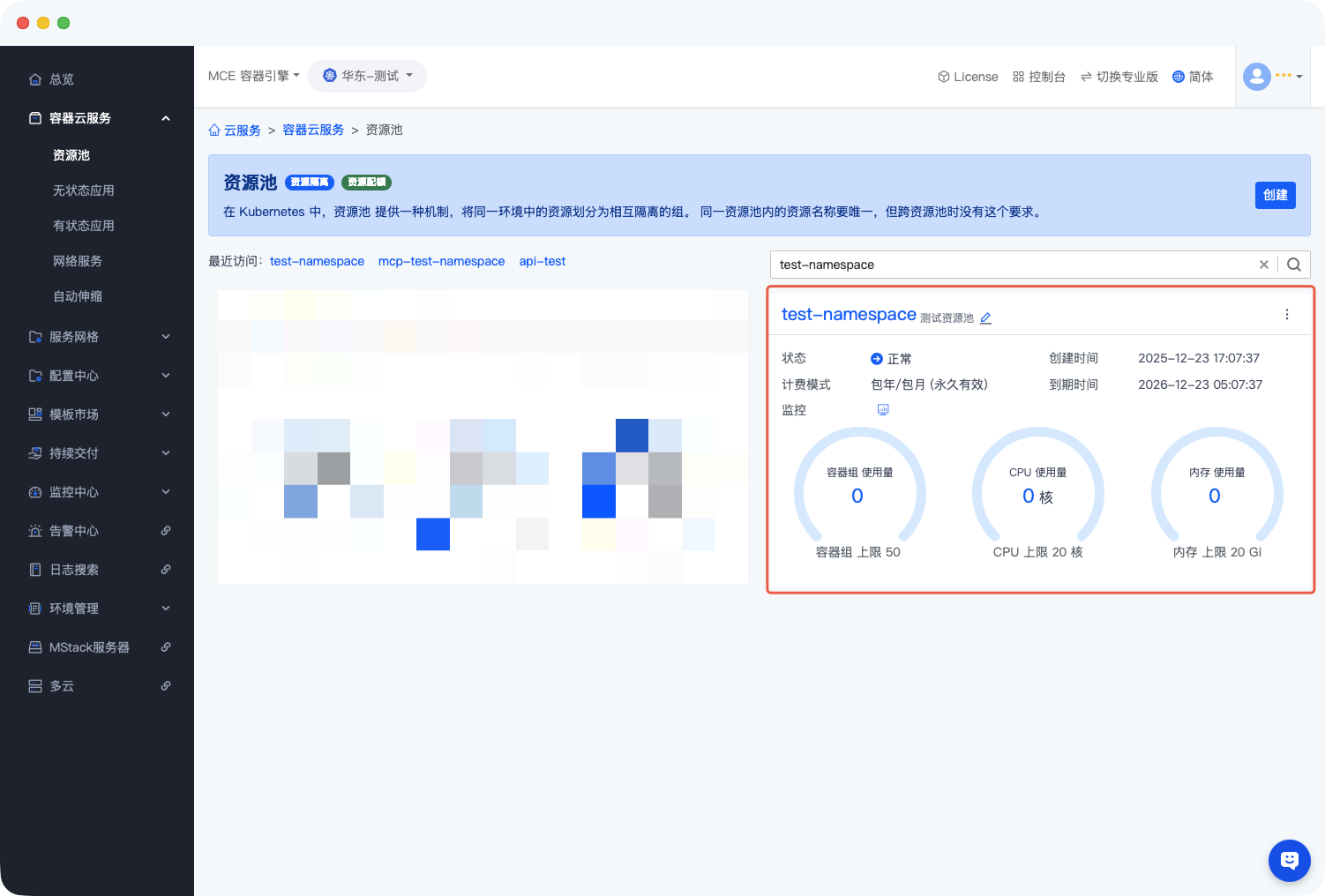Click the user avatar icon
Image resolution: width=1325 pixels, height=896 pixels.
(1256, 77)
